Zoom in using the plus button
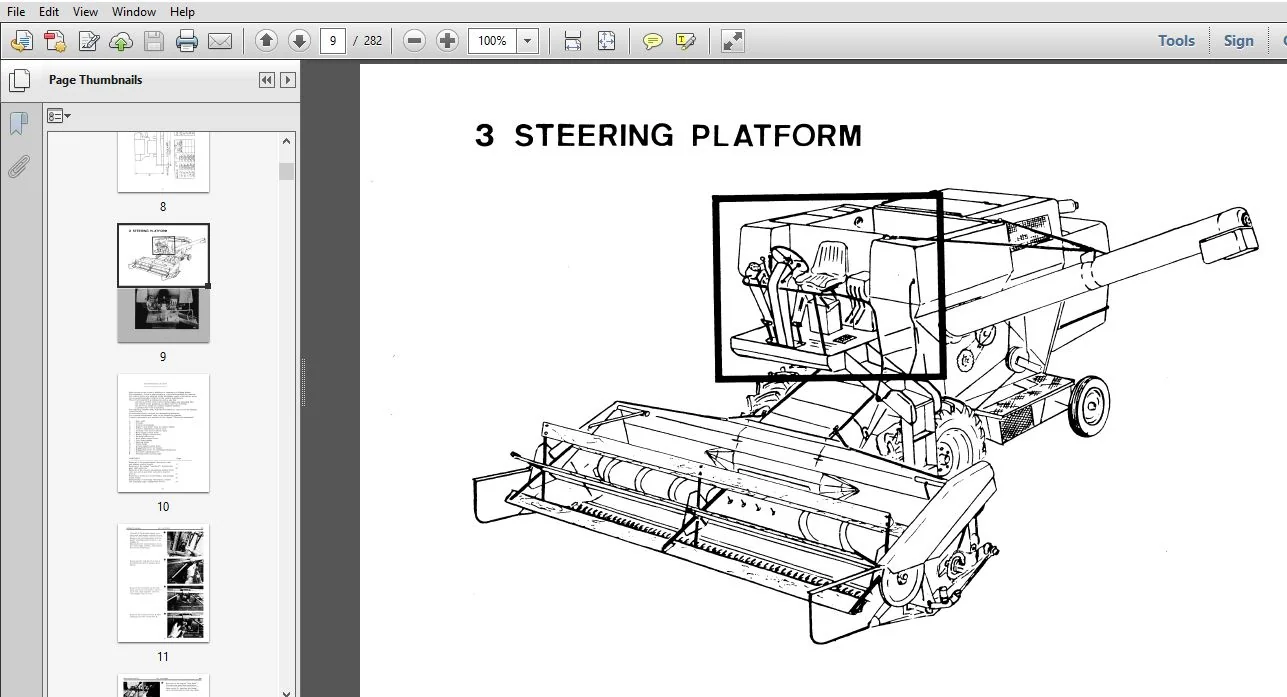The image size is (1287, 697). click(x=448, y=41)
